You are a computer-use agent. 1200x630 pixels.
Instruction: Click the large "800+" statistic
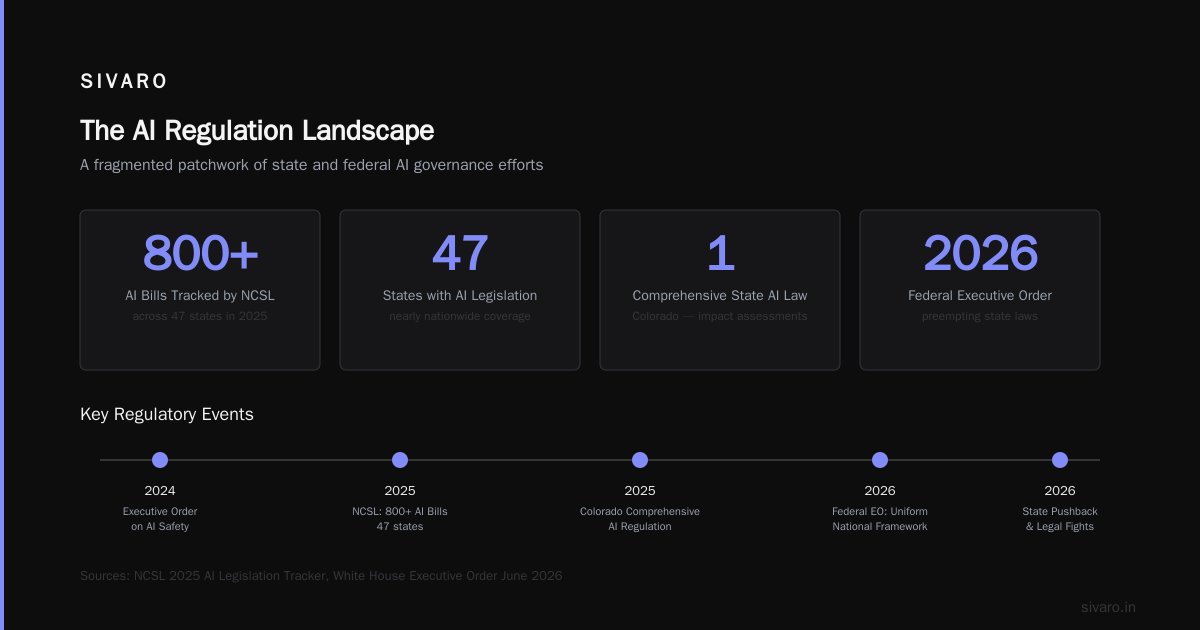(x=200, y=253)
